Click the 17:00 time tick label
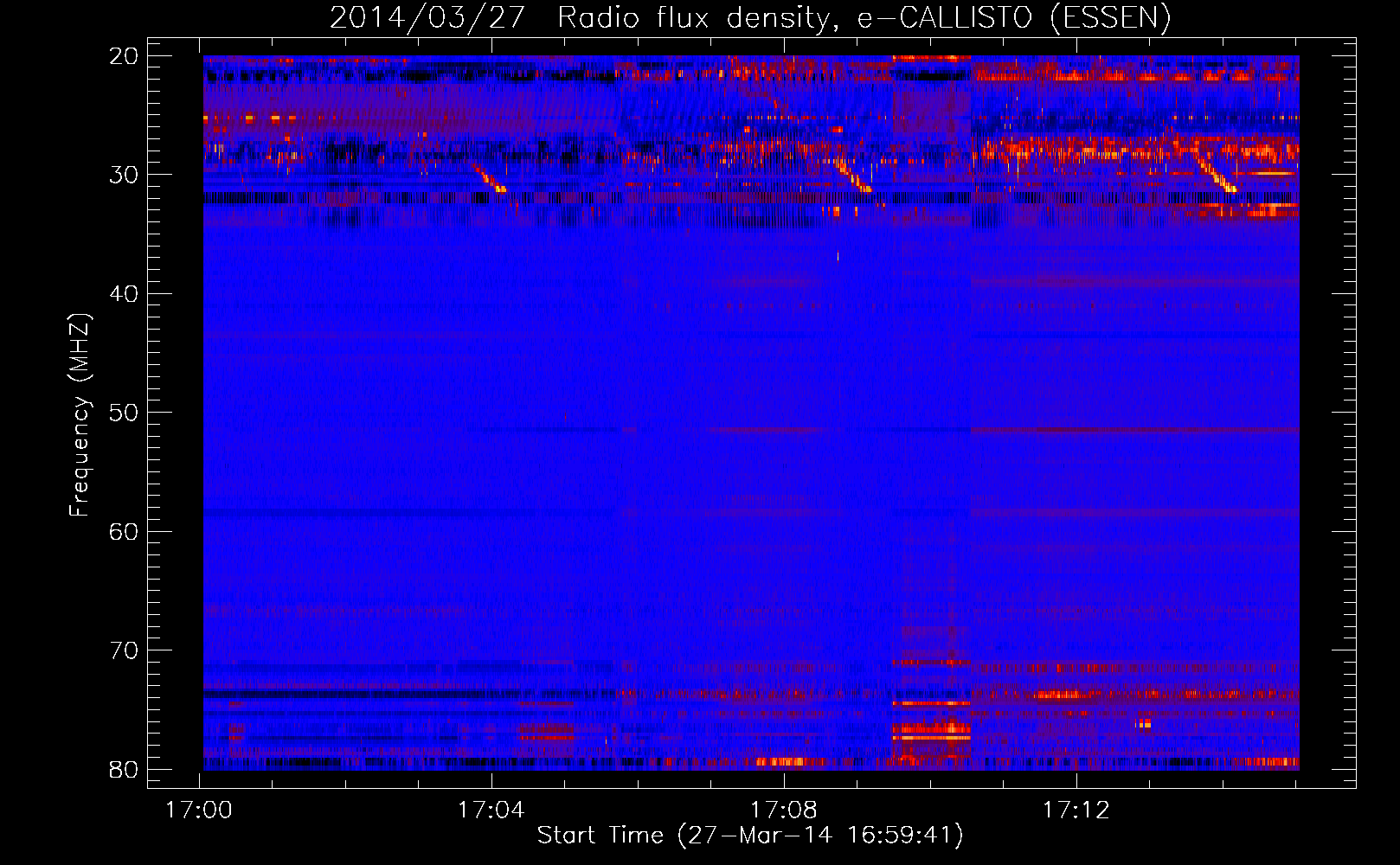The height and width of the screenshot is (865, 1400). (x=199, y=811)
